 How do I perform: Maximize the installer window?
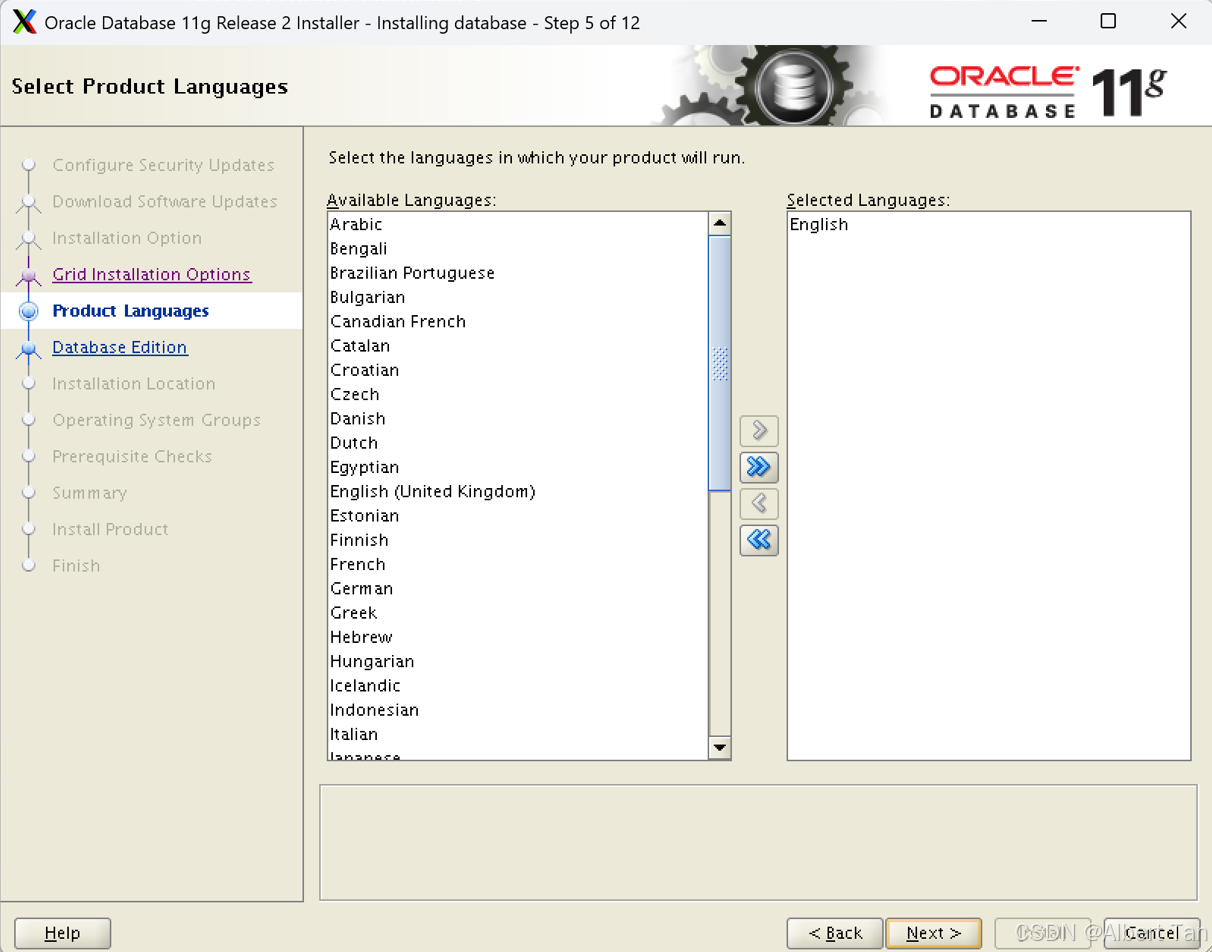pyautogui.click(x=1108, y=21)
